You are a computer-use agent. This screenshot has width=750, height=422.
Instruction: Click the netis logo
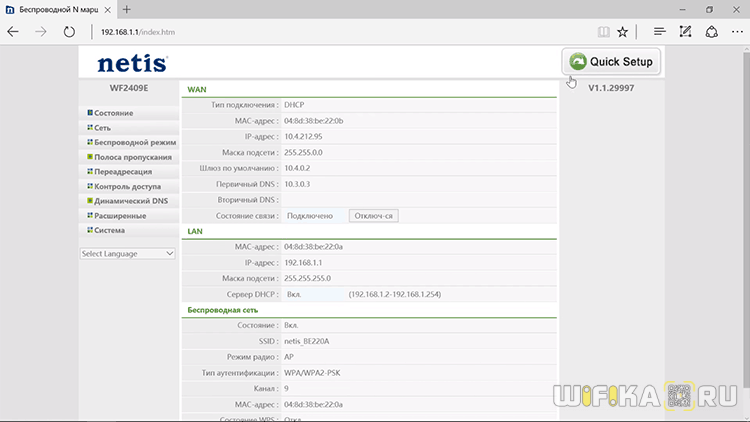(132, 63)
